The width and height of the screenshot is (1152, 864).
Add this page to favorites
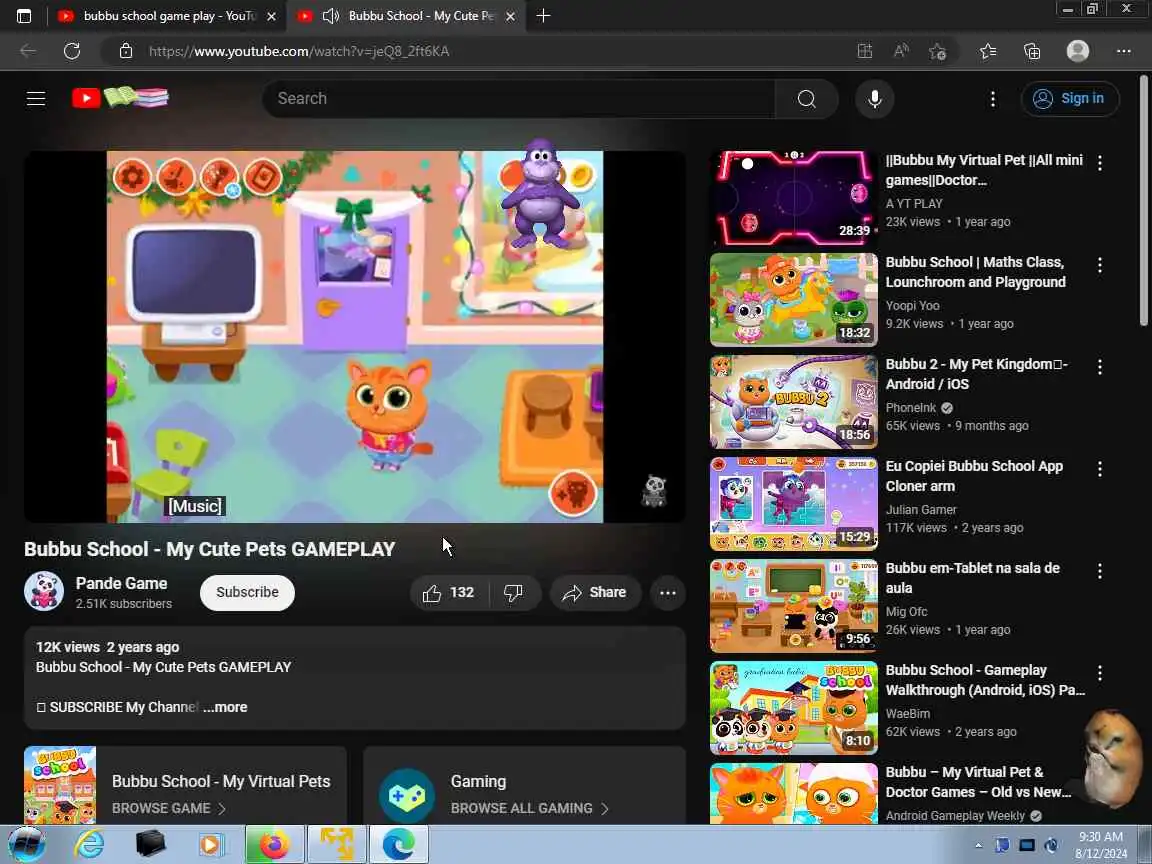coord(937,51)
